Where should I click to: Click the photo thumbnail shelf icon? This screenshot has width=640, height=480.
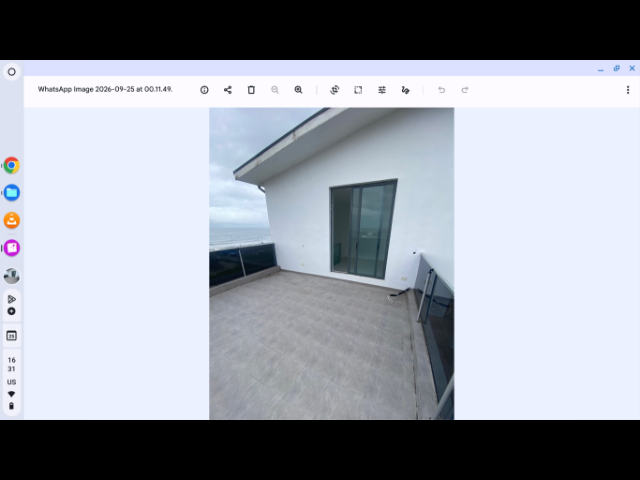point(11,276)
